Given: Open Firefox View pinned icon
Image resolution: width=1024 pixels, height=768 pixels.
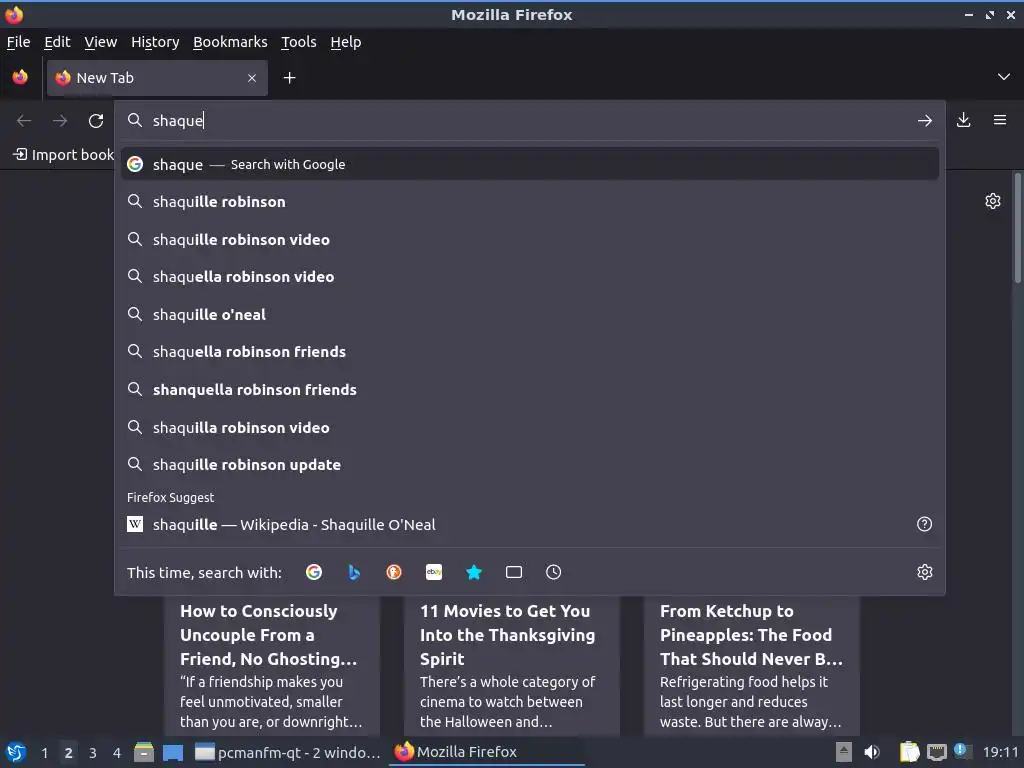Looking at the screenshot, I should (20, 78).
